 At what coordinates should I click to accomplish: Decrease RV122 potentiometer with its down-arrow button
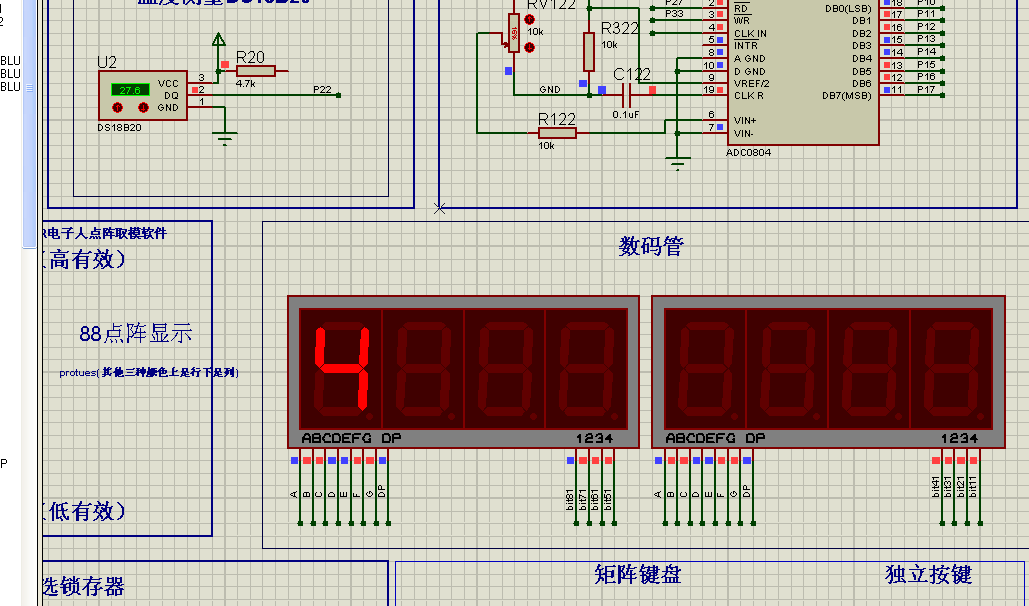pos(530,47)
